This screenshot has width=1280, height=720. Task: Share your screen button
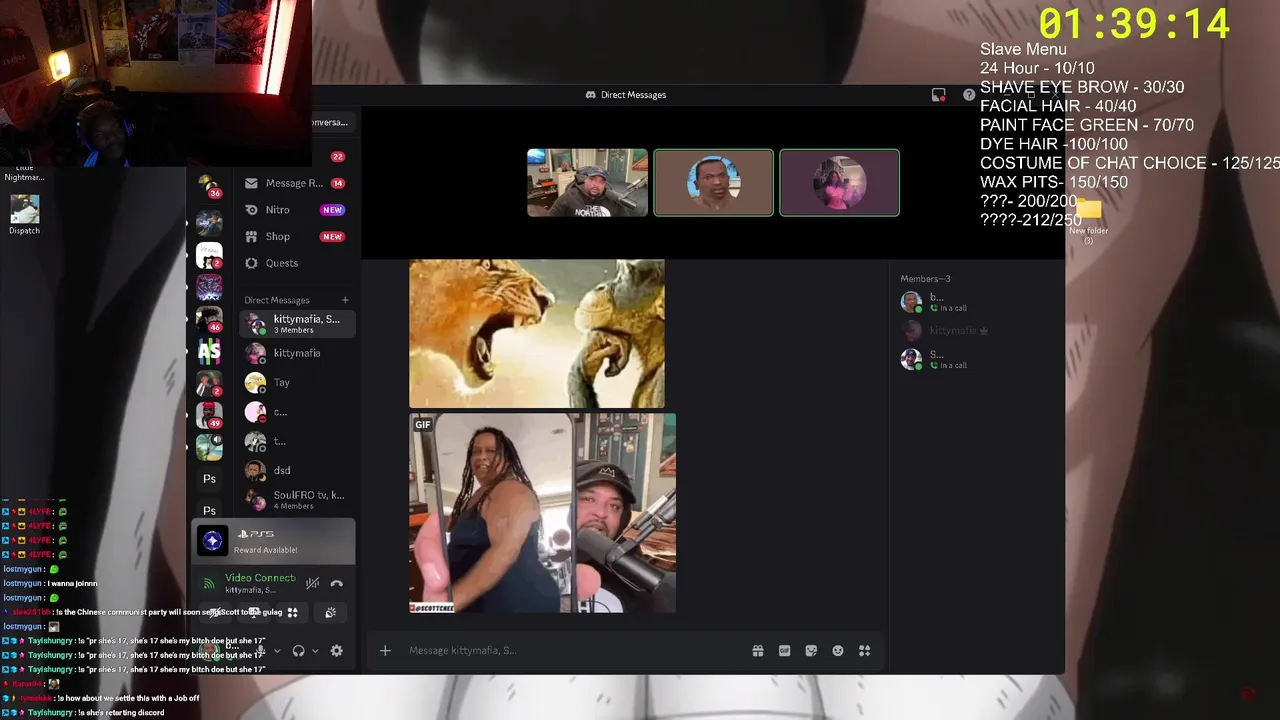point(254,612)
